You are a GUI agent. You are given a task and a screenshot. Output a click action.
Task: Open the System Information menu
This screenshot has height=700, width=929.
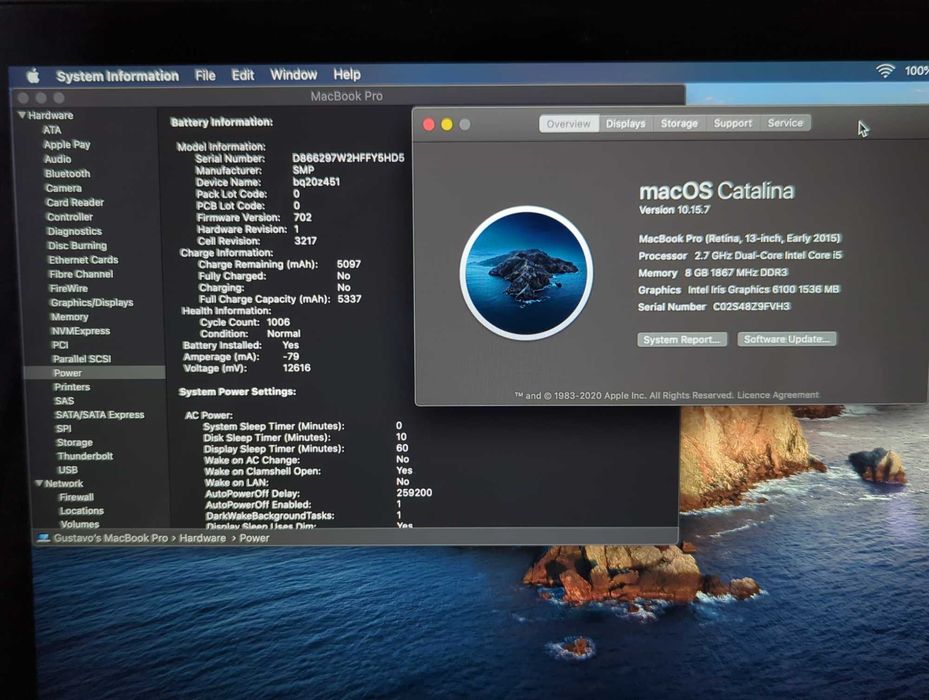(117, 76)
